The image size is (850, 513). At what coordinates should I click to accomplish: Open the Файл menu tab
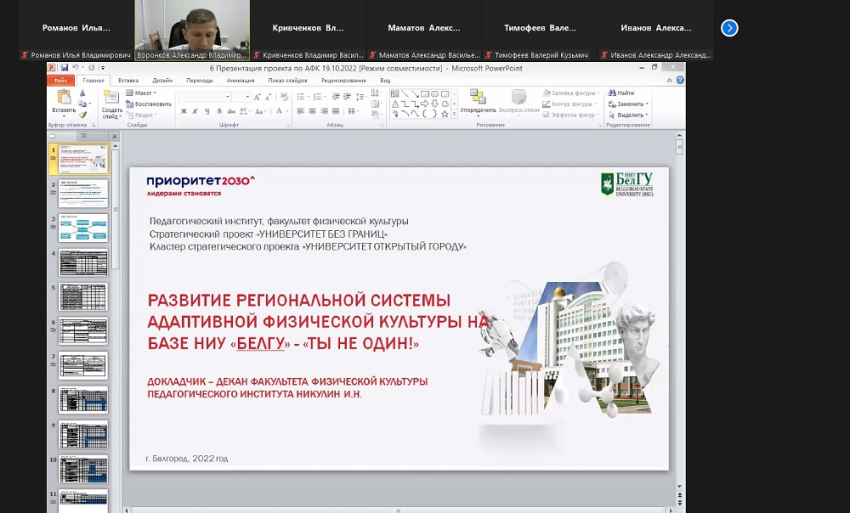coord(61,80)
